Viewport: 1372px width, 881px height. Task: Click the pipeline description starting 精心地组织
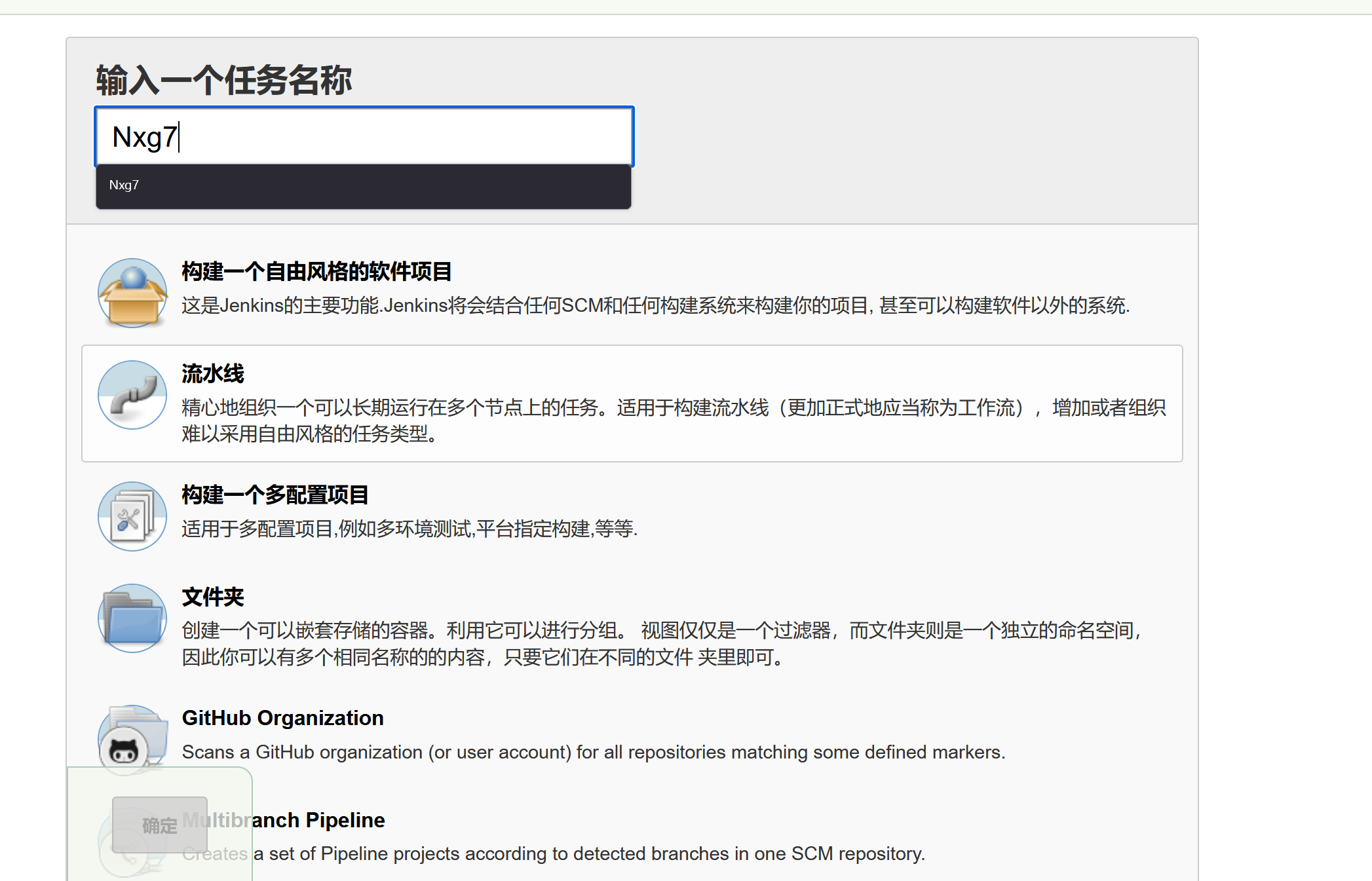(674, 421)
